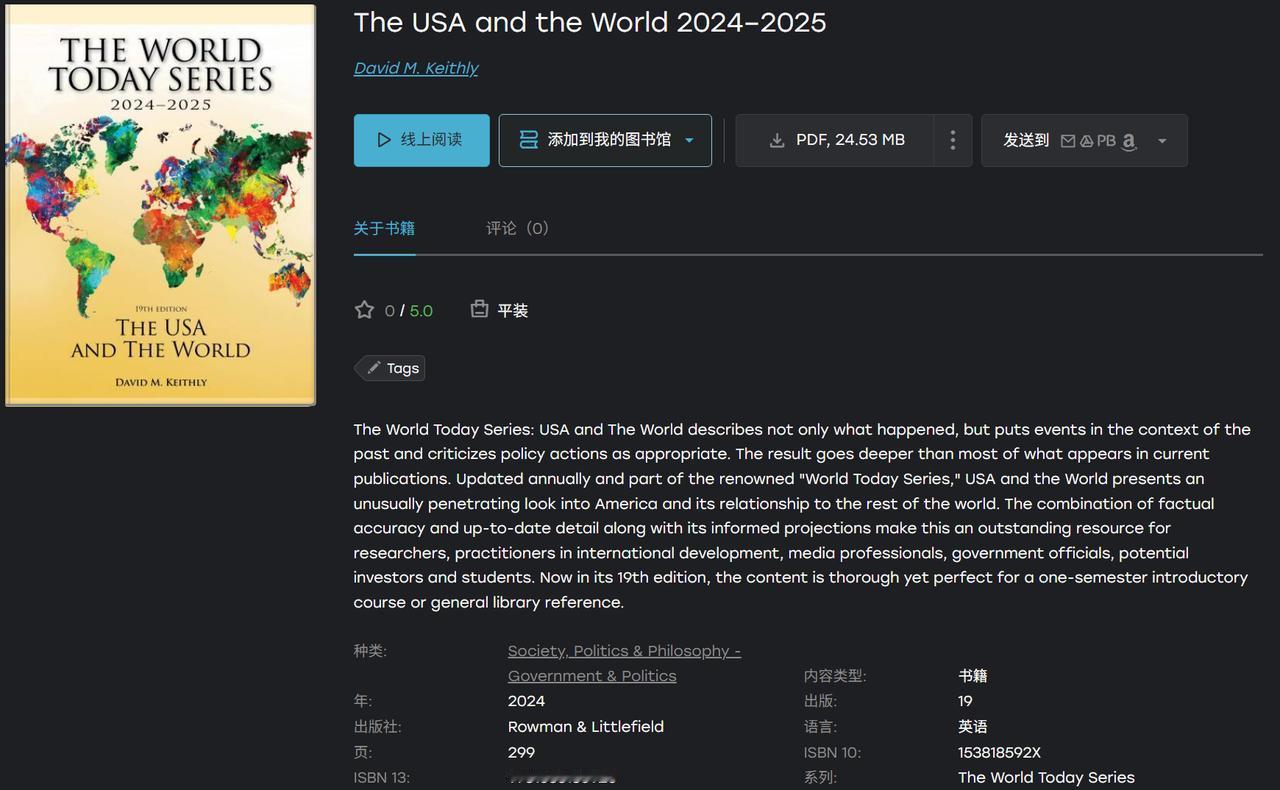The image size is (1280, 790).
Task: Switch to the 关于书籍 tab
Action: point(384,228)
